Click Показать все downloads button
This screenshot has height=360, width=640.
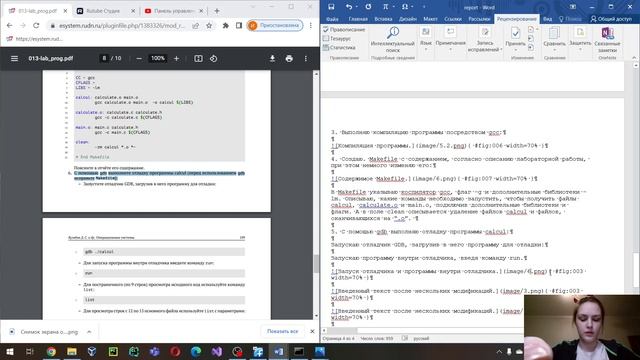282,331
